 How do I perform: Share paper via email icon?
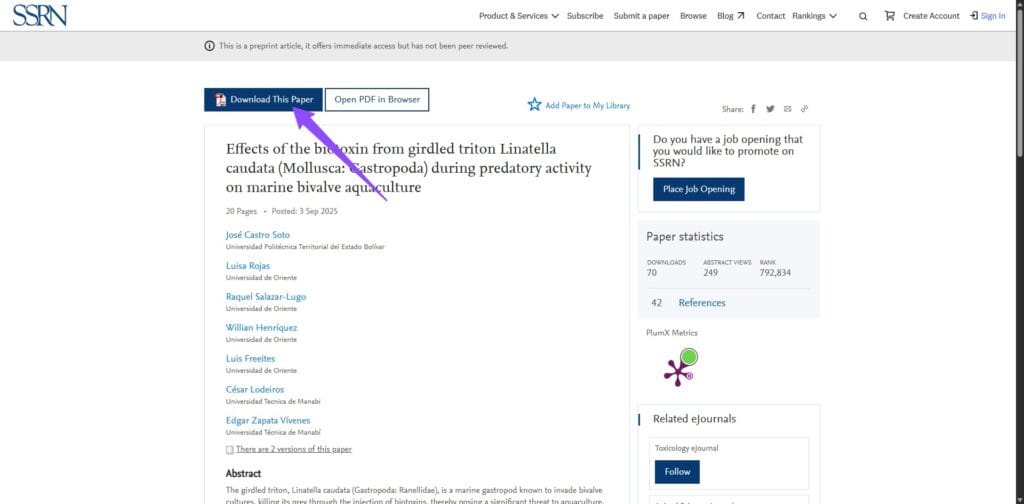tap(788, 109)
